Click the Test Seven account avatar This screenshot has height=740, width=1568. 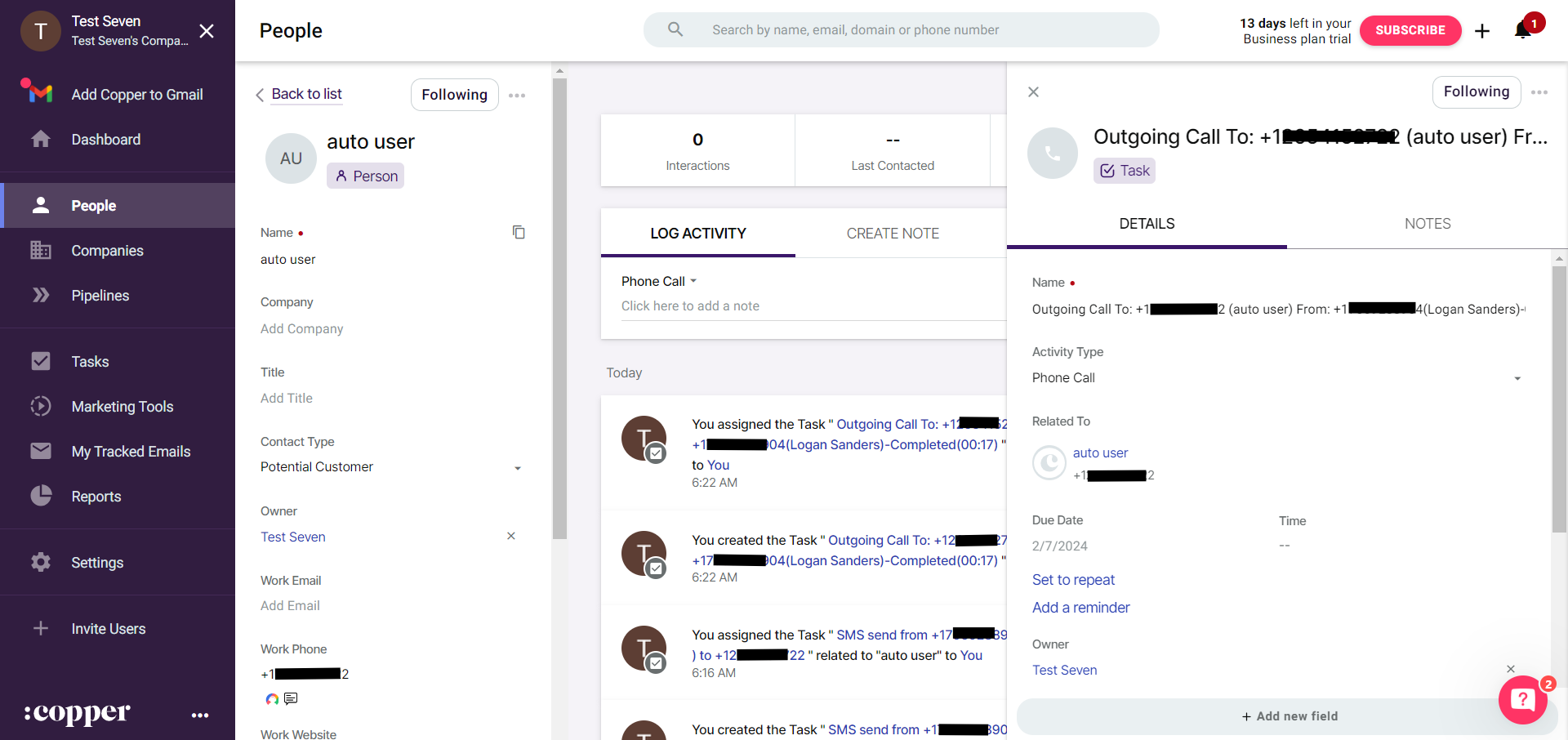[x=41, y=31]
